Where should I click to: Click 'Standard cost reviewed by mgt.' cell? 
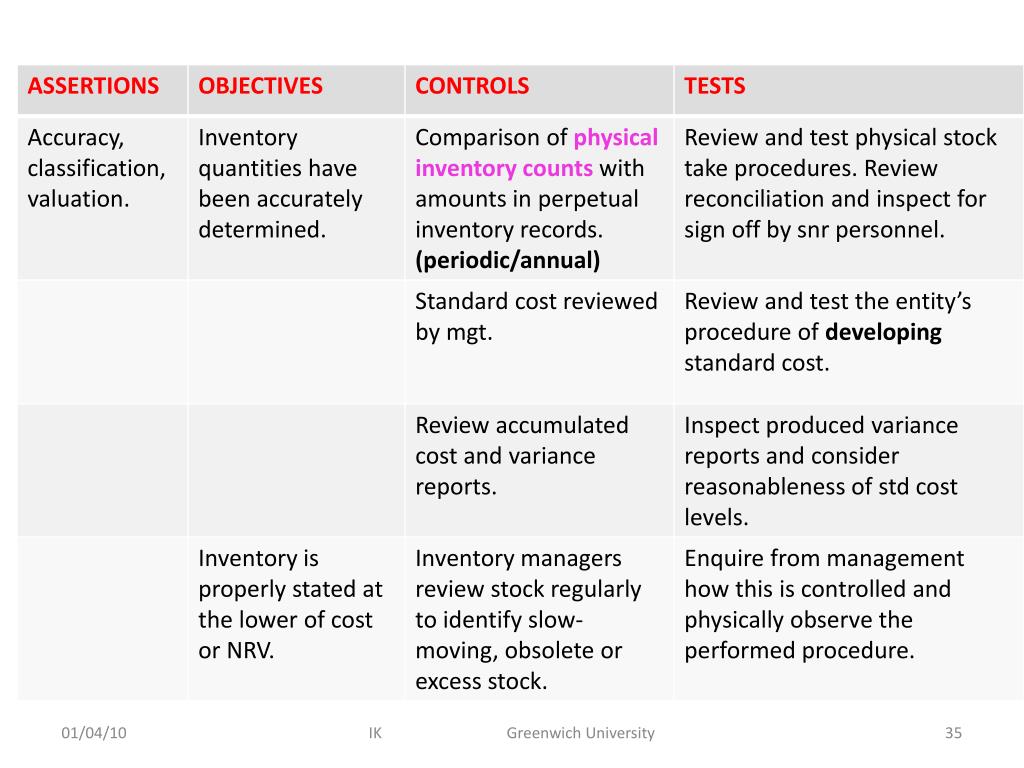coord(539,342)
